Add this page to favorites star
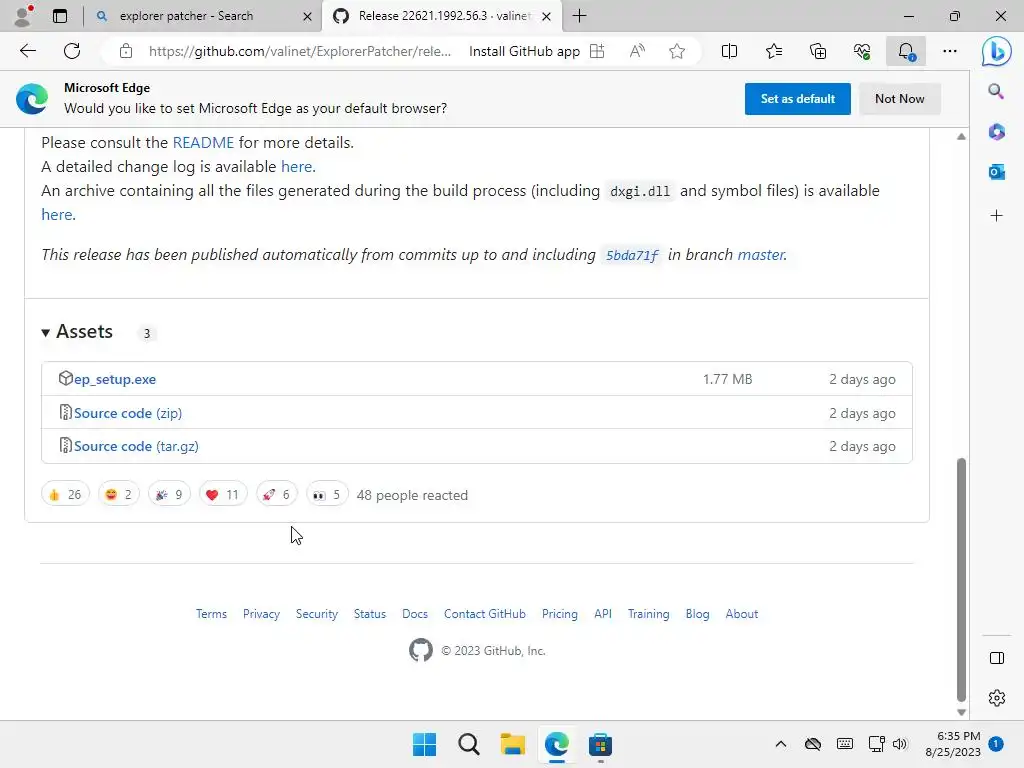 [677, 51]
